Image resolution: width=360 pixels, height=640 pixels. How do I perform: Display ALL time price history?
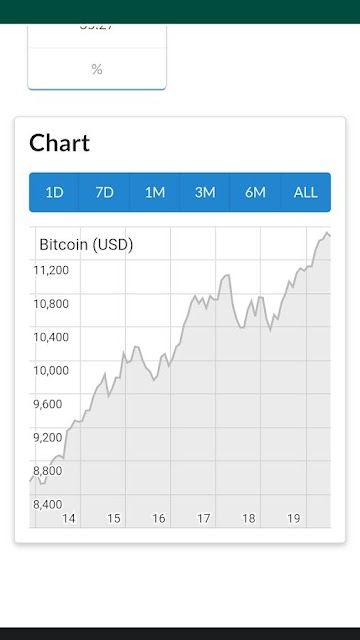click(305, 192)
